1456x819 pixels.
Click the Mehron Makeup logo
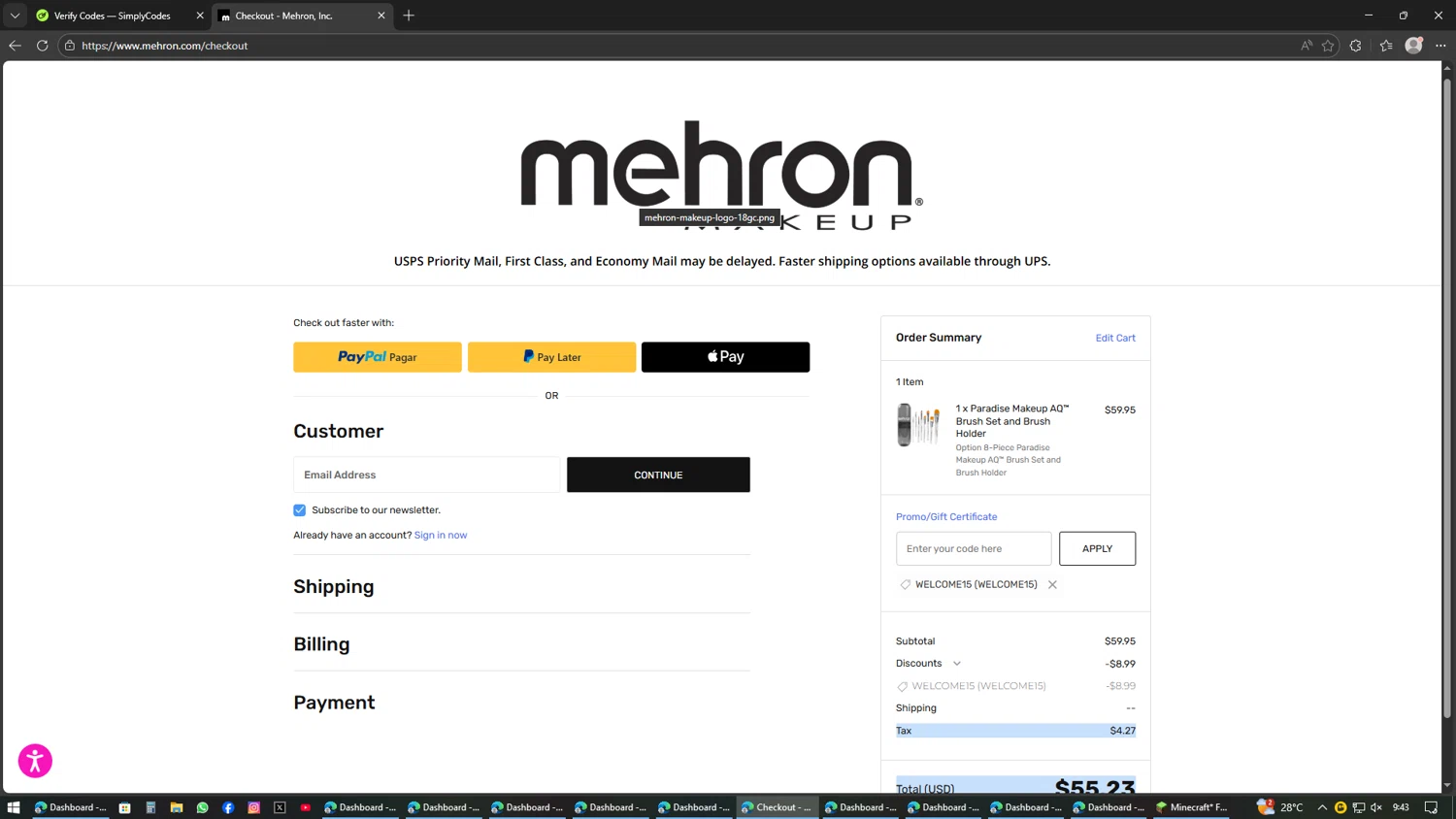point(722,175)
